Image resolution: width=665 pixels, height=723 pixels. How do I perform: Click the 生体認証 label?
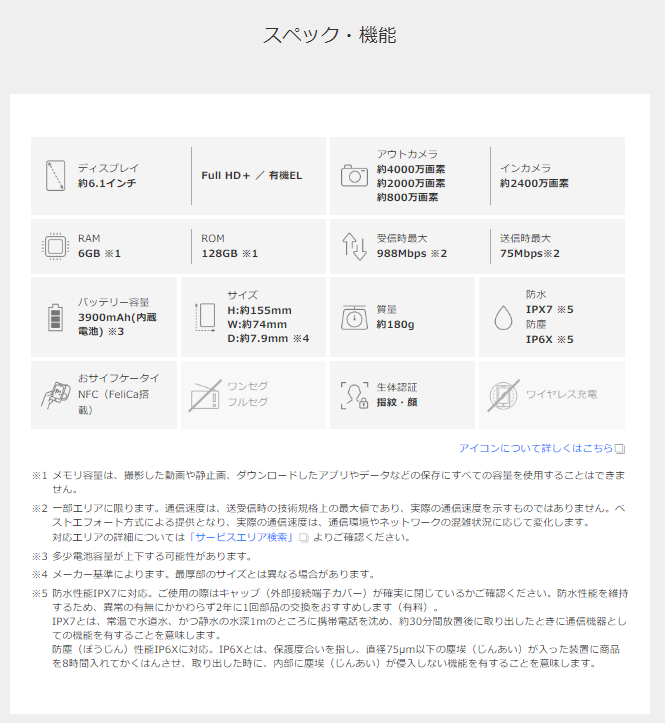pos(397,387)
